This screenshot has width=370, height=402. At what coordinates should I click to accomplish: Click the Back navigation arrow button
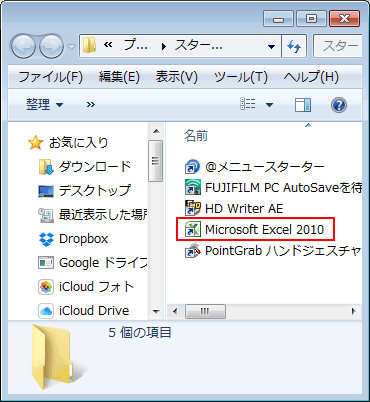click(23, 46)
